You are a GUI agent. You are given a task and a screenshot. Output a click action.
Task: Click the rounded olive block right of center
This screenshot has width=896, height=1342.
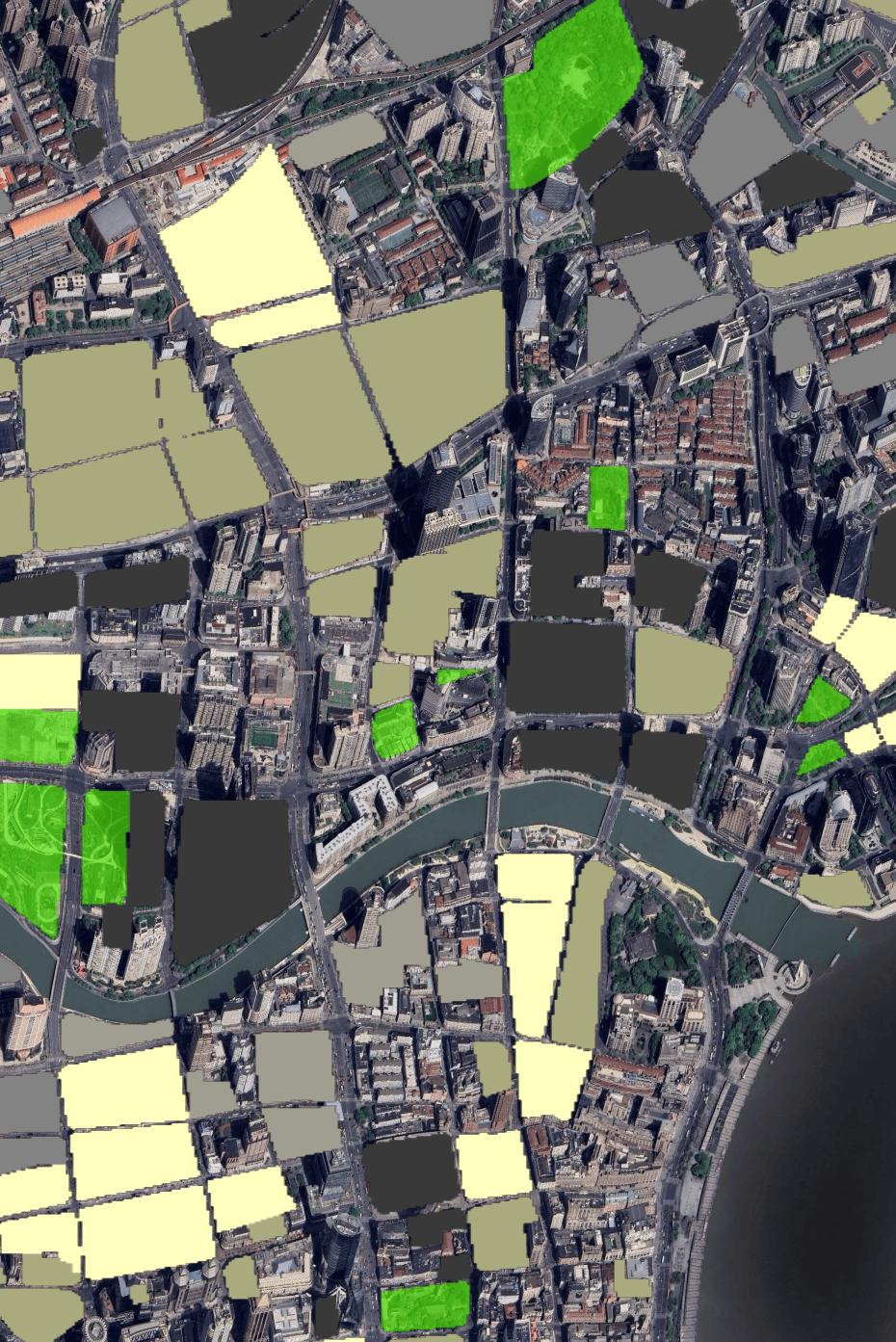point(681,671)
